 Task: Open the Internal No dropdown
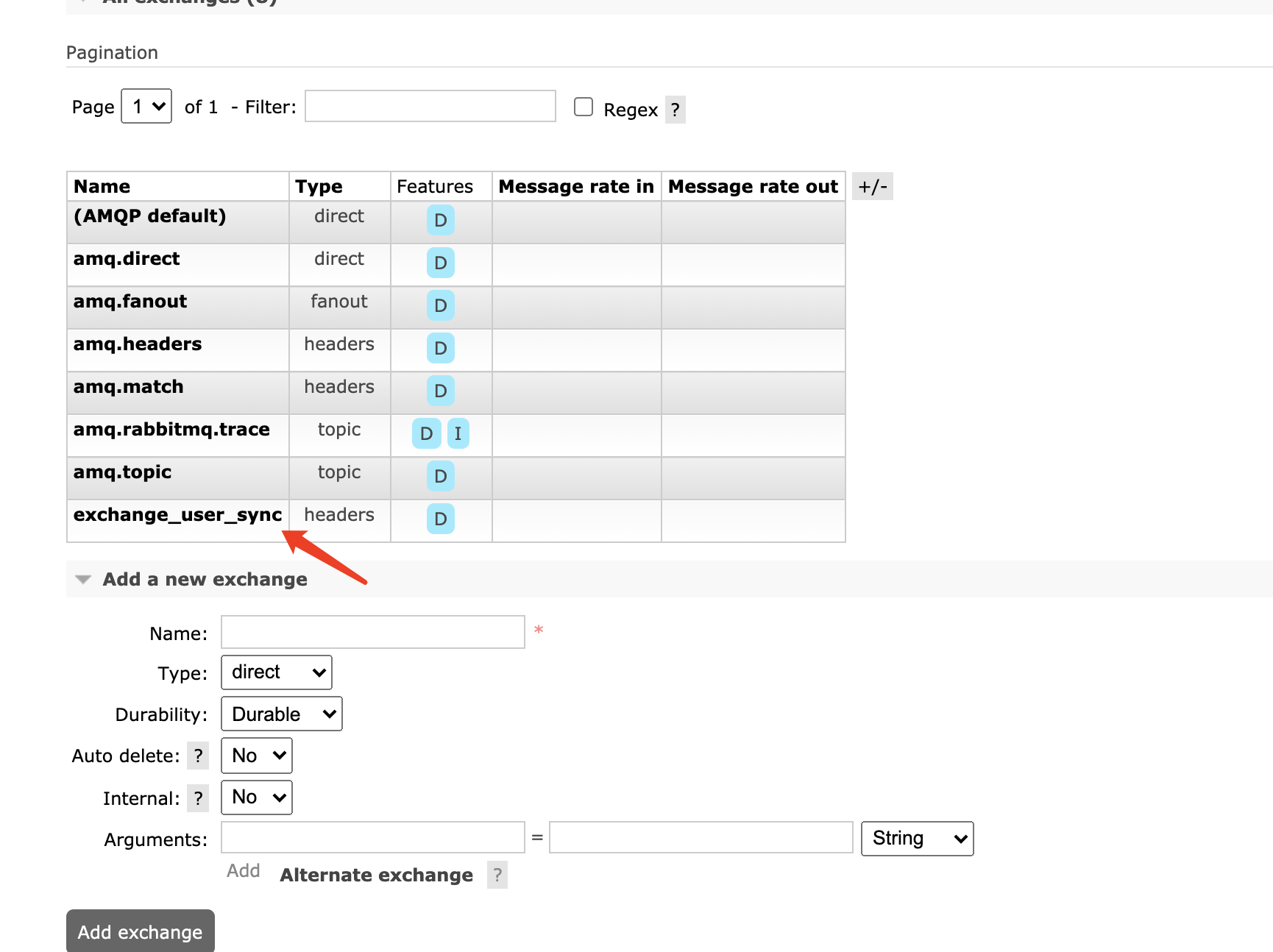pos(257,798)
